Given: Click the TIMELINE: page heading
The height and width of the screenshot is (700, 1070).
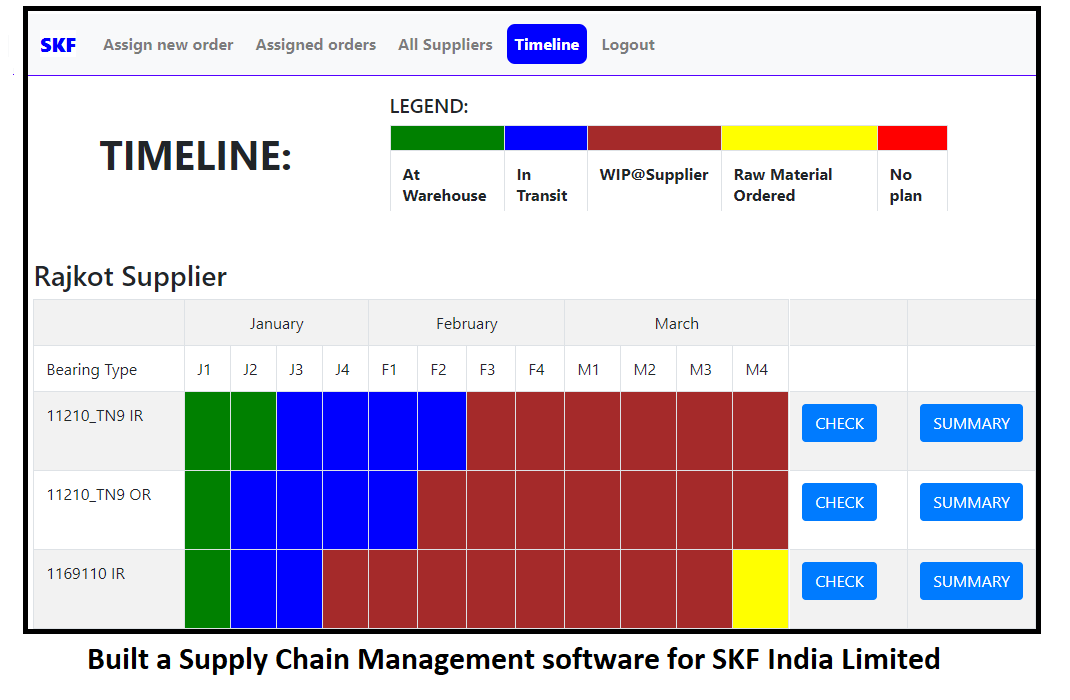Looking at the screenshot, I should 196,155.
